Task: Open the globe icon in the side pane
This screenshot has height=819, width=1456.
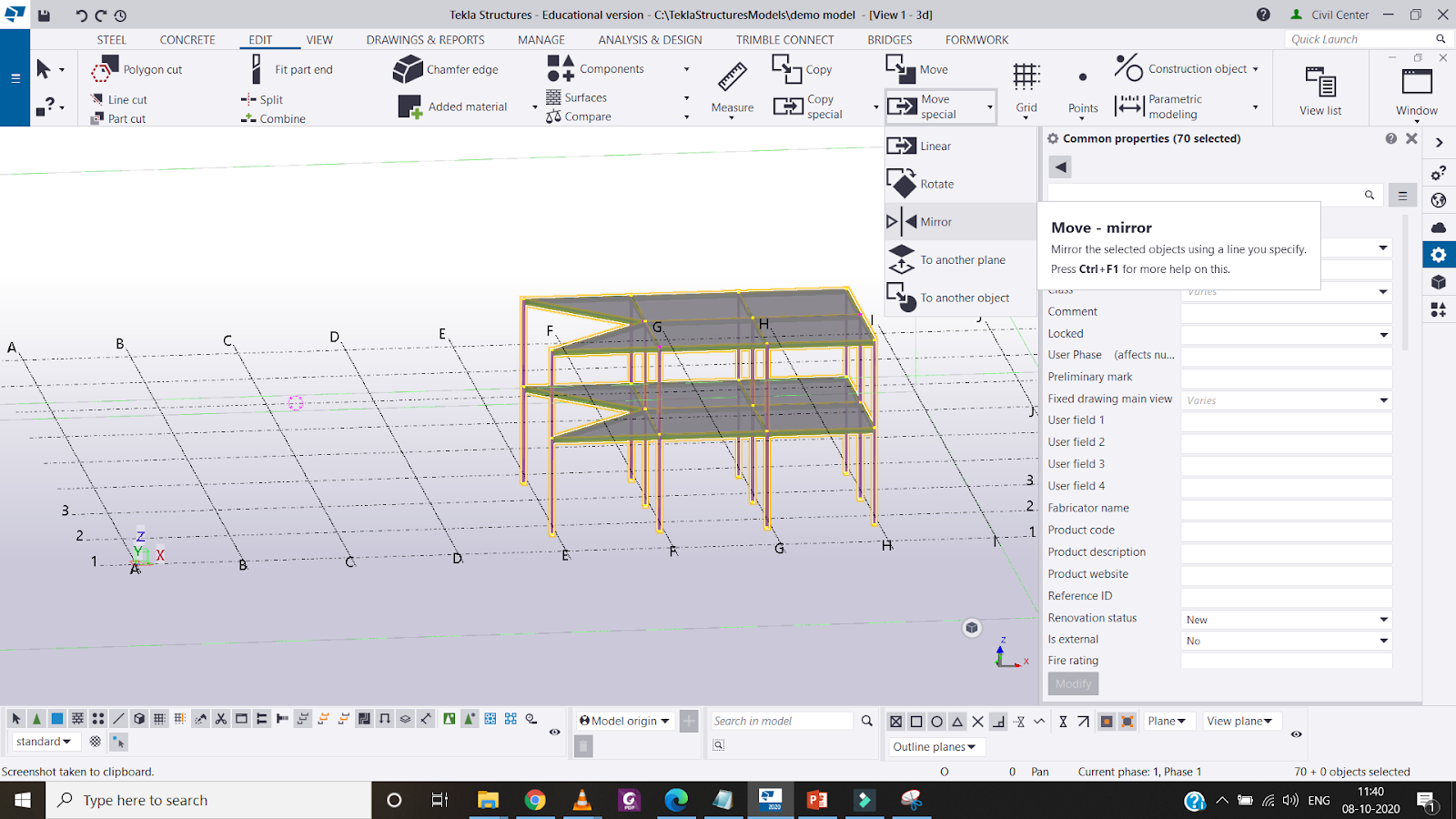Action: [1439, 200]
